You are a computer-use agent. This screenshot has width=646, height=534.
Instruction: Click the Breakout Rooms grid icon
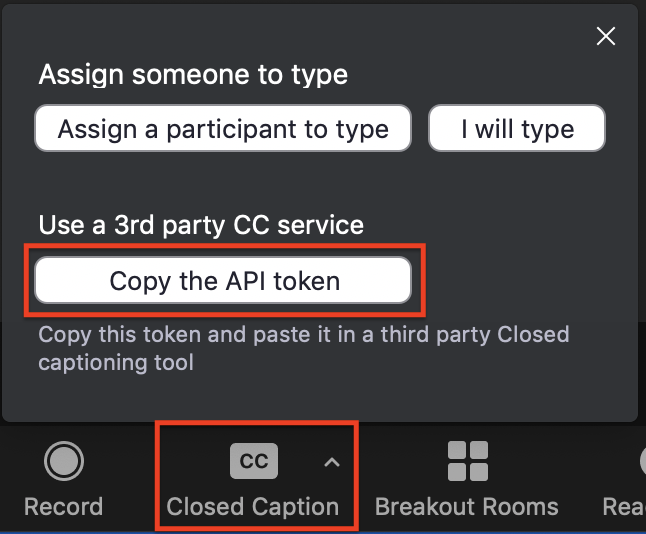[467, 462]
